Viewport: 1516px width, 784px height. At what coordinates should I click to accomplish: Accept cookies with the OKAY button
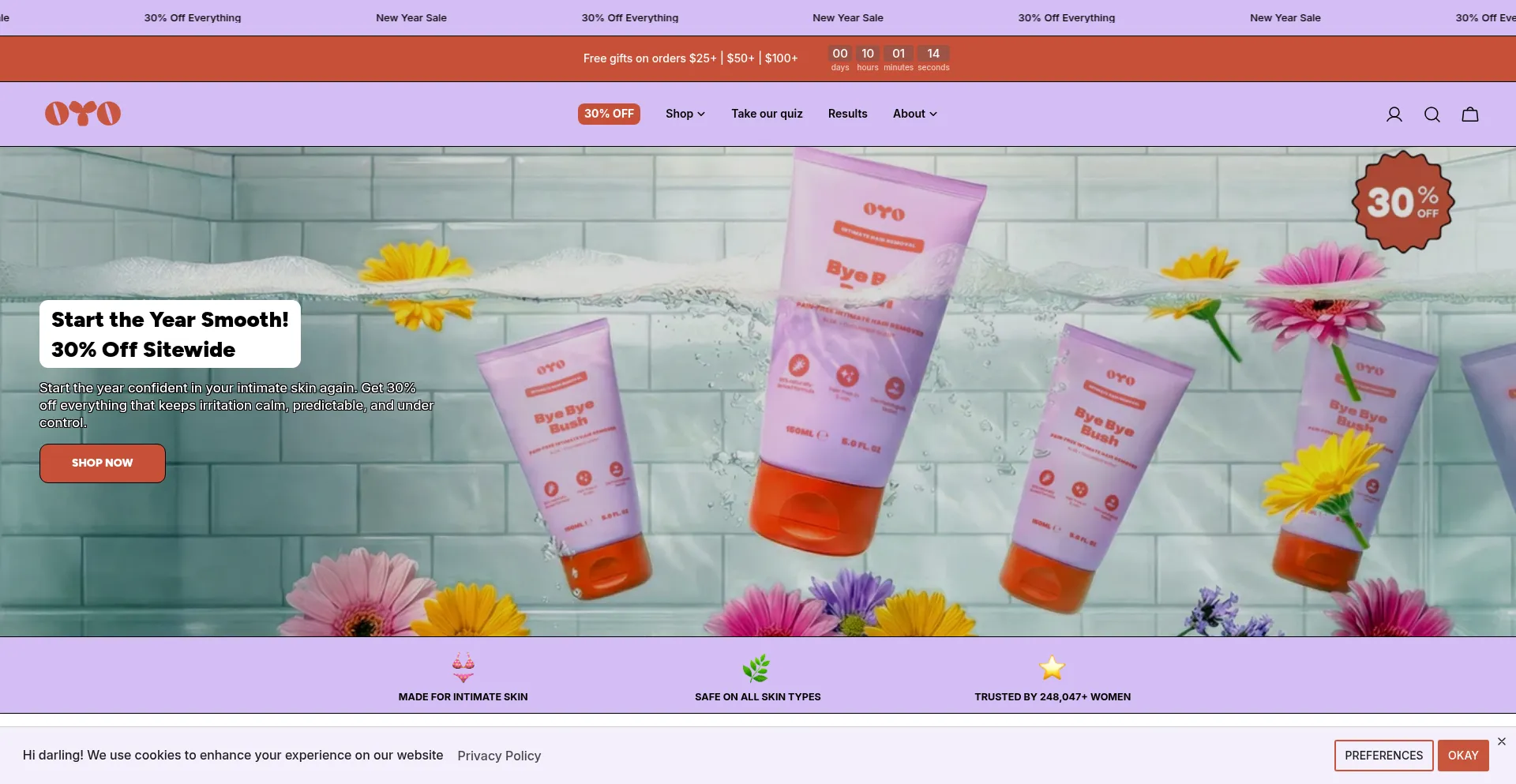(x=1463, y=755)
